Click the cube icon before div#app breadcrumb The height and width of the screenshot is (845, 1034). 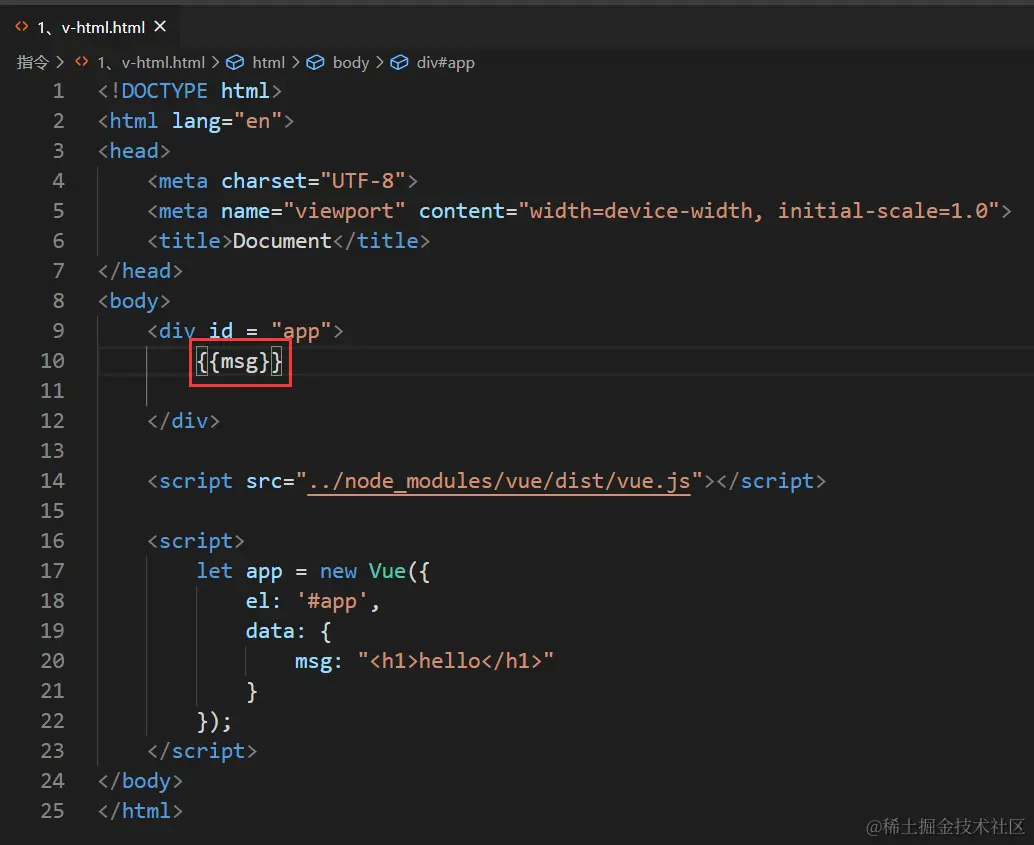click(399, 63)
